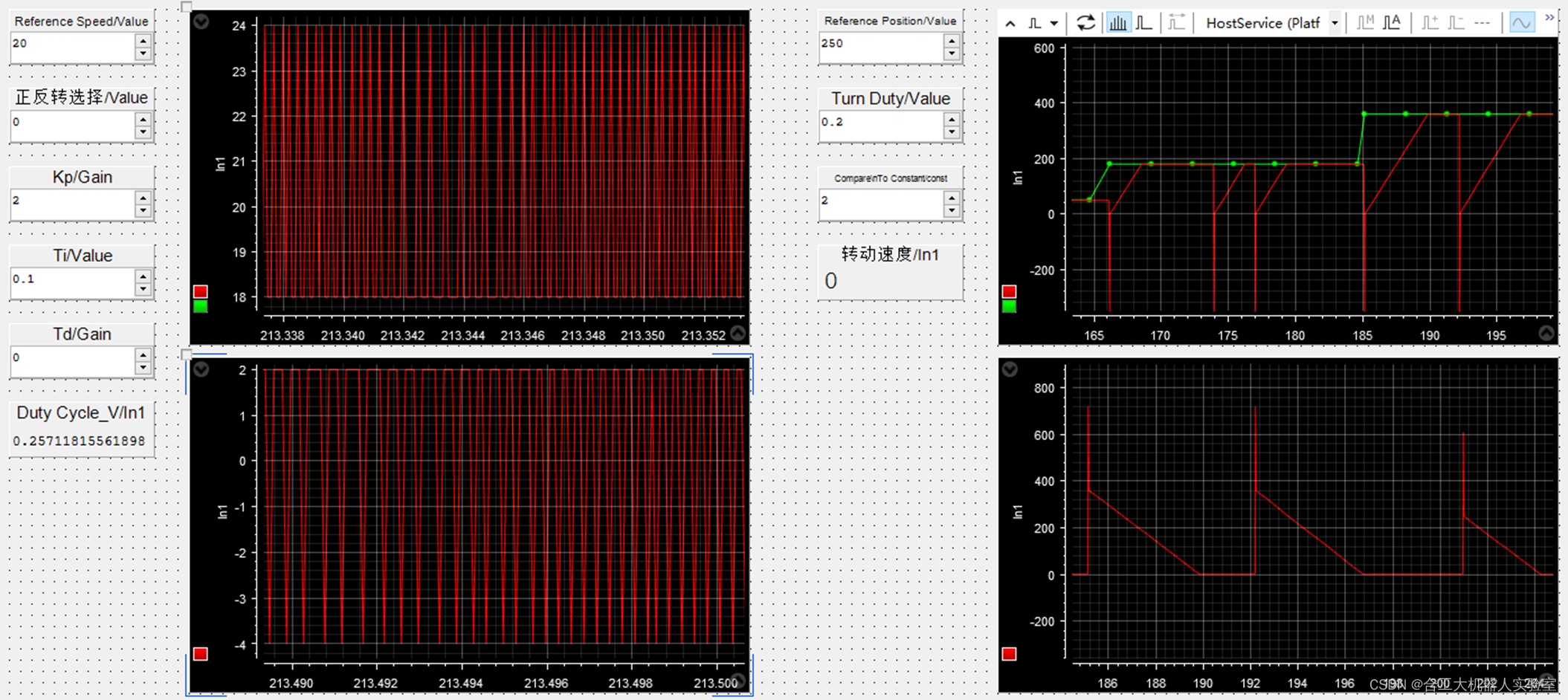Toggle red signal legend in bottom-right sawtooth plot
Screen dimensions: 1568x700
(x=1009, y=654)
